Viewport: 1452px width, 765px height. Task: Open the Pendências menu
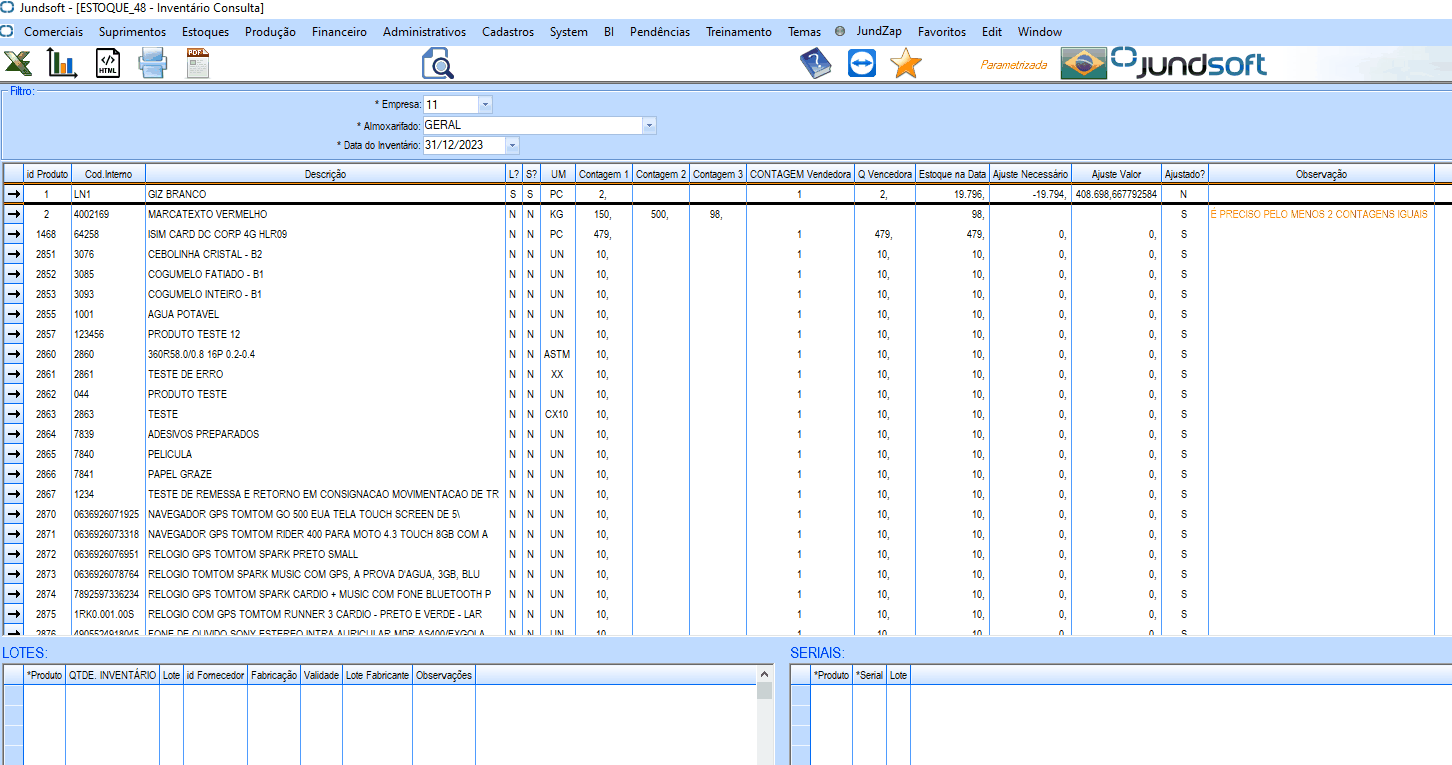click(x=660, y=31)
